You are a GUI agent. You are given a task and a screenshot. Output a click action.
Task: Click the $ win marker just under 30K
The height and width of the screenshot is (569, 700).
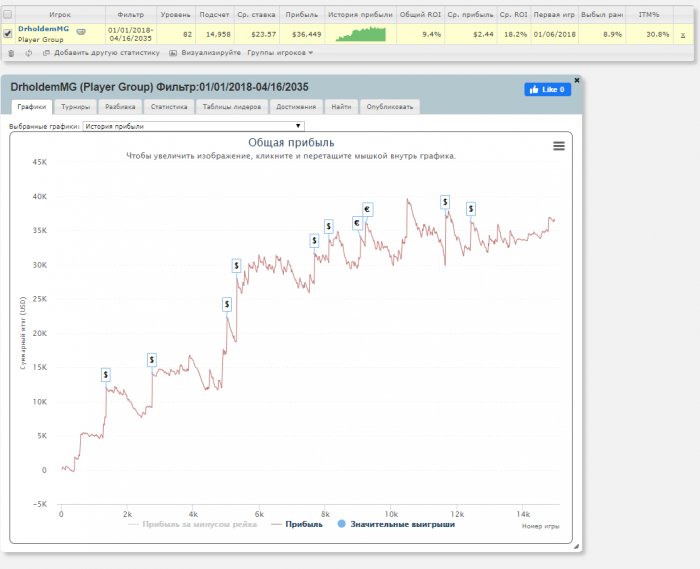click(237, 266)
